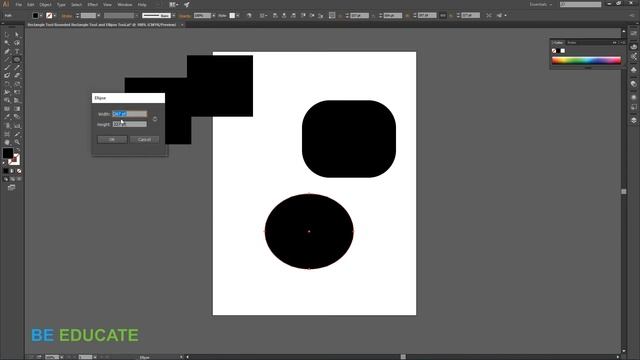Screen dimensions: 640x360
Task: Select the Blob Brush tool
Action: point(7,76)
